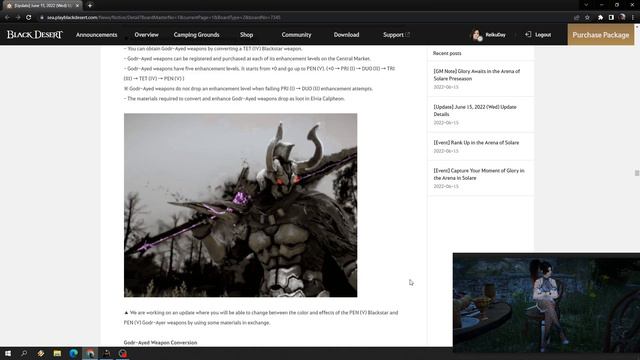The height and width of the screenshot is (360, 640).
Task: Open June 15, 2022 Update Details recent post
Action: pyautogui.click(x=475, y=110)
